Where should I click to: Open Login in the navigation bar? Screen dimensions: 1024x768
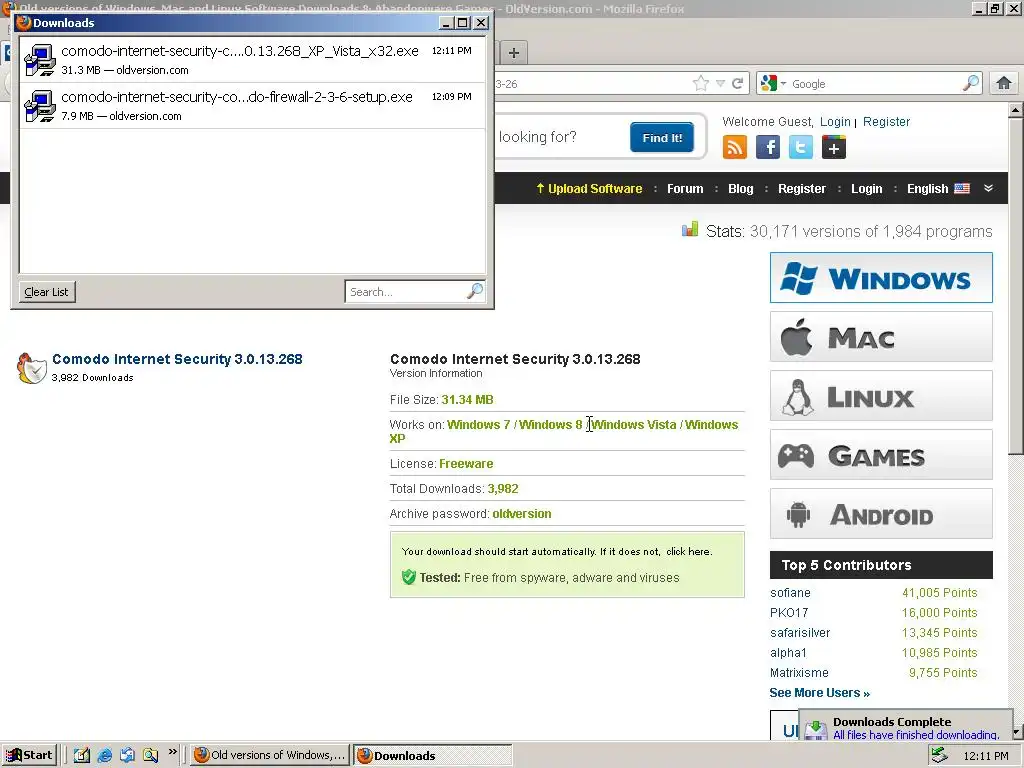(867, 189)
